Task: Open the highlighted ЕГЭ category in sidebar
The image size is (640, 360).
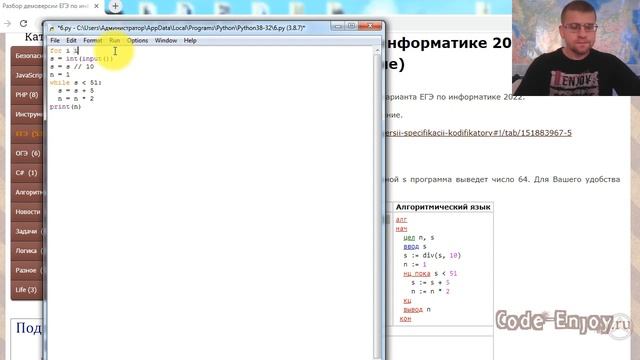Action: pos(27,134)
